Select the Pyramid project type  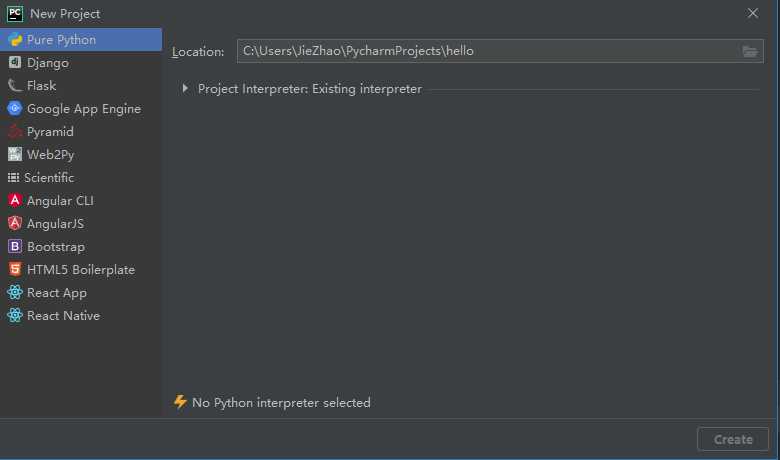[81, 132]
